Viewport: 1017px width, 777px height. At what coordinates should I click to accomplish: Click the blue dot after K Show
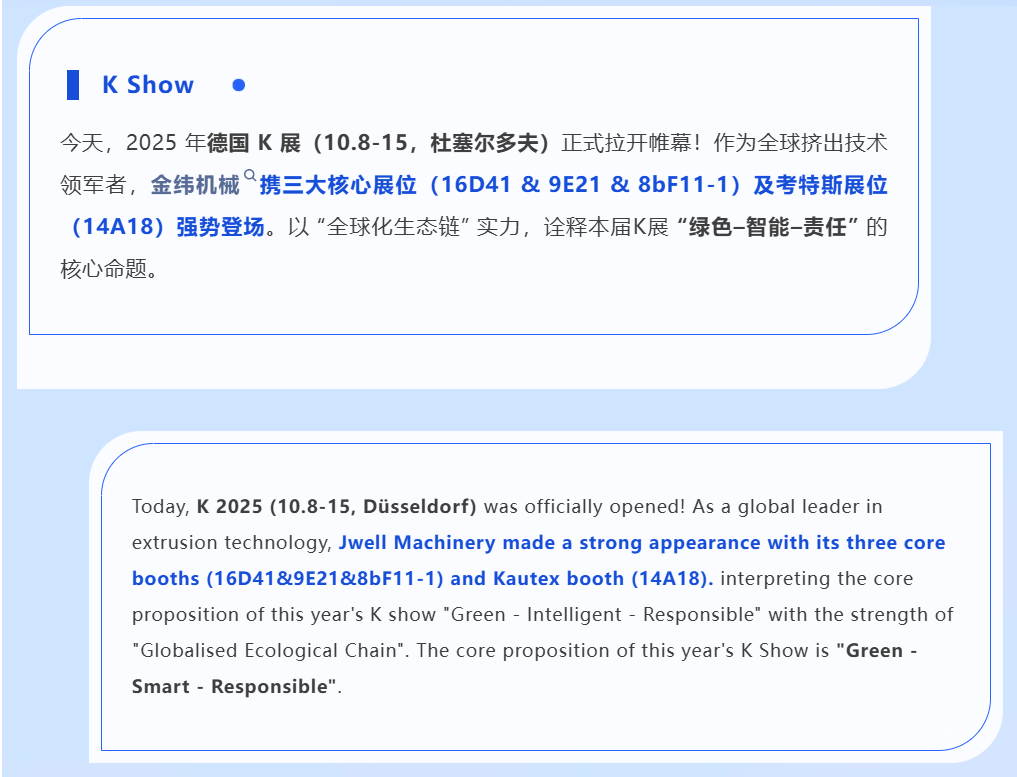click(238, 85)
